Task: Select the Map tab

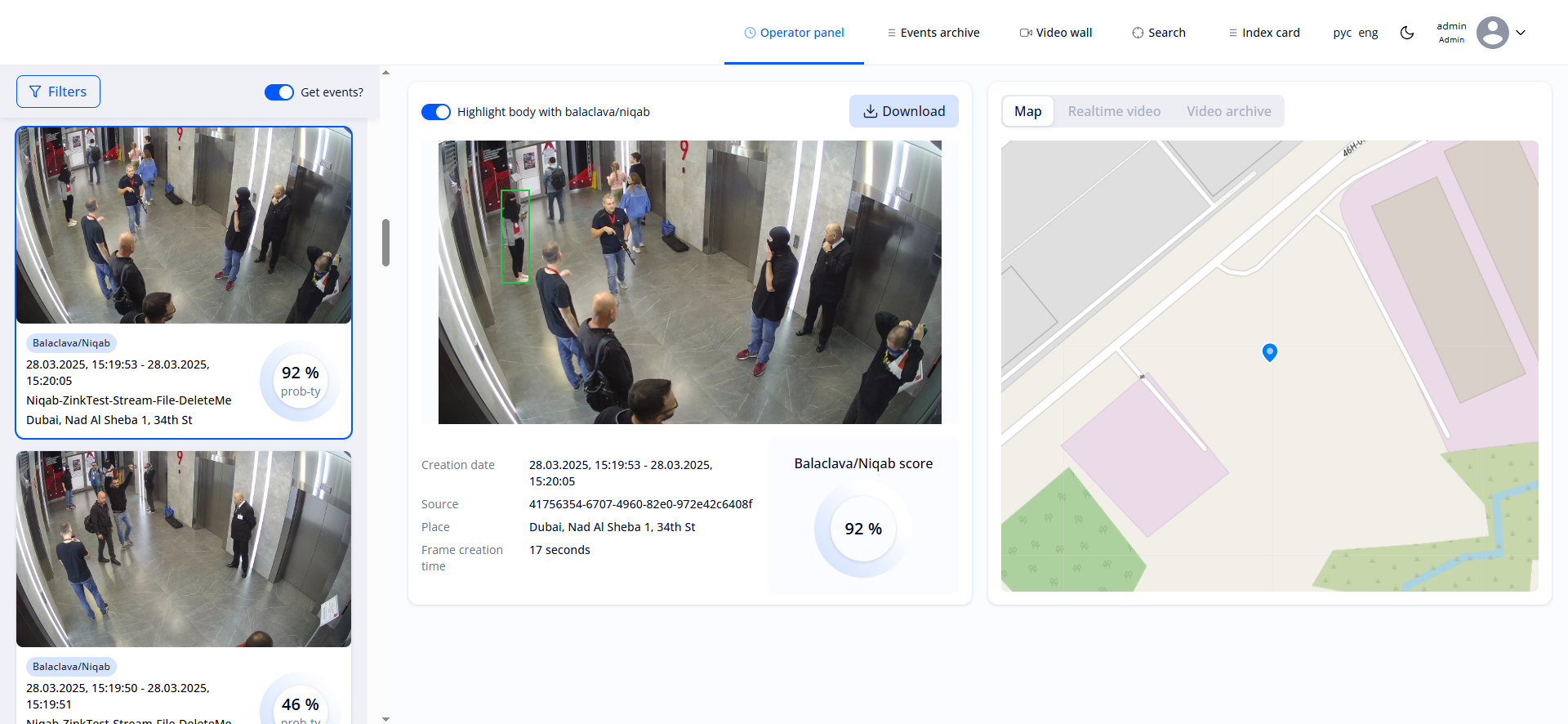Action: tap(1027, 111)
